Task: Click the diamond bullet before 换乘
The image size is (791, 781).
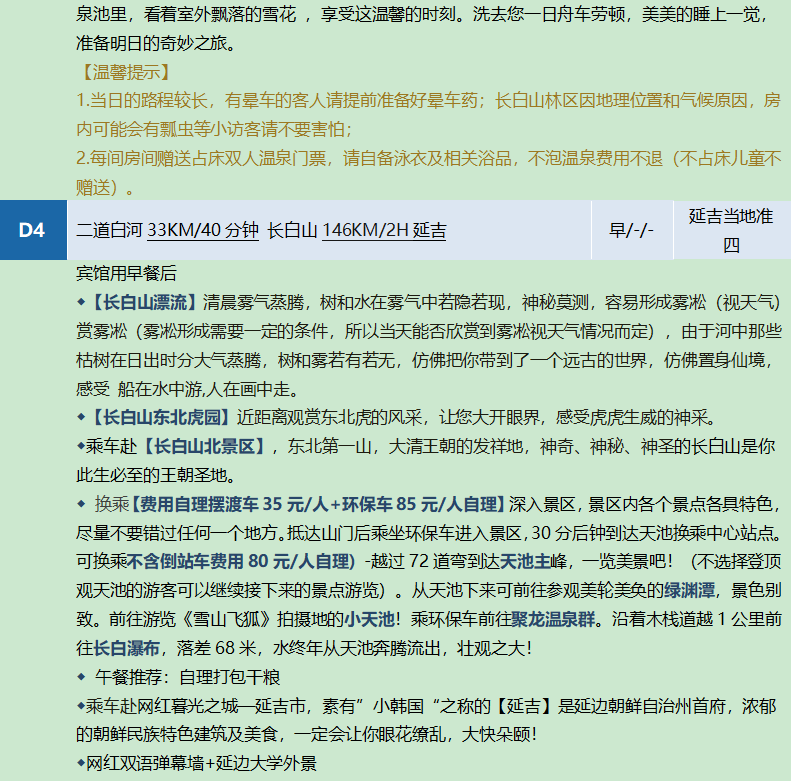Action: (x=82, y=504)
